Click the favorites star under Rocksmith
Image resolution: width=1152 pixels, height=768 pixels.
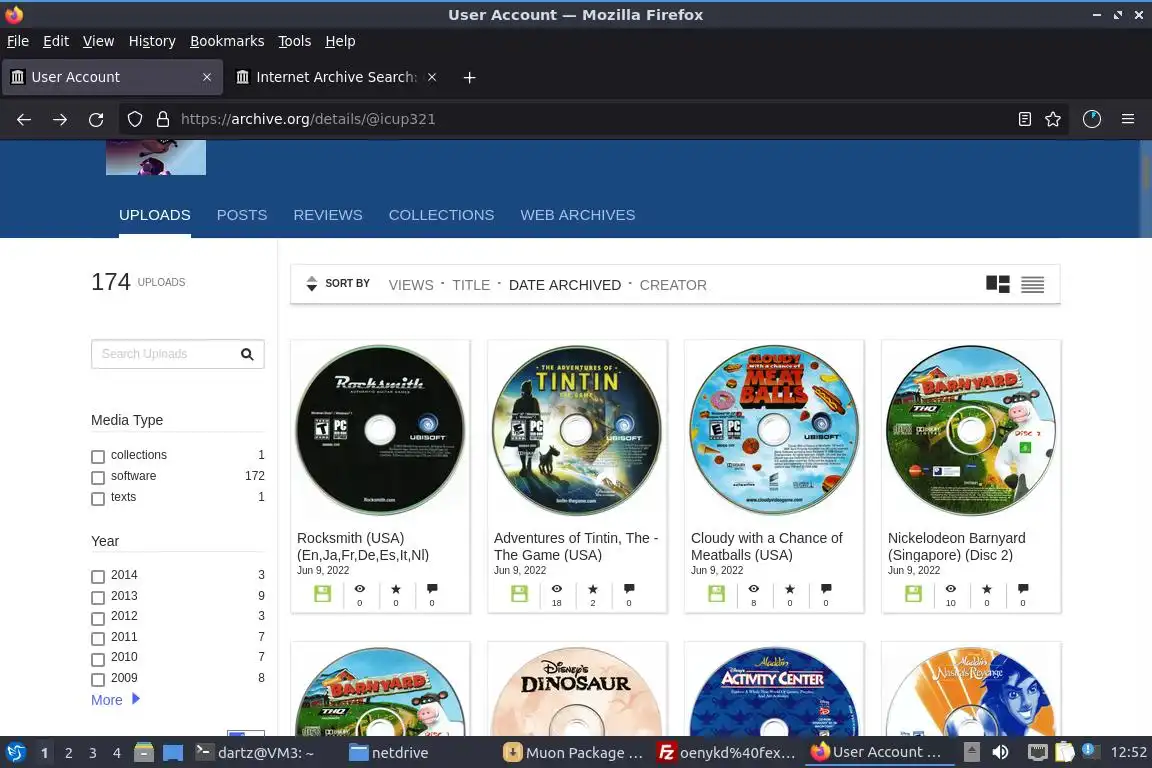396,589
